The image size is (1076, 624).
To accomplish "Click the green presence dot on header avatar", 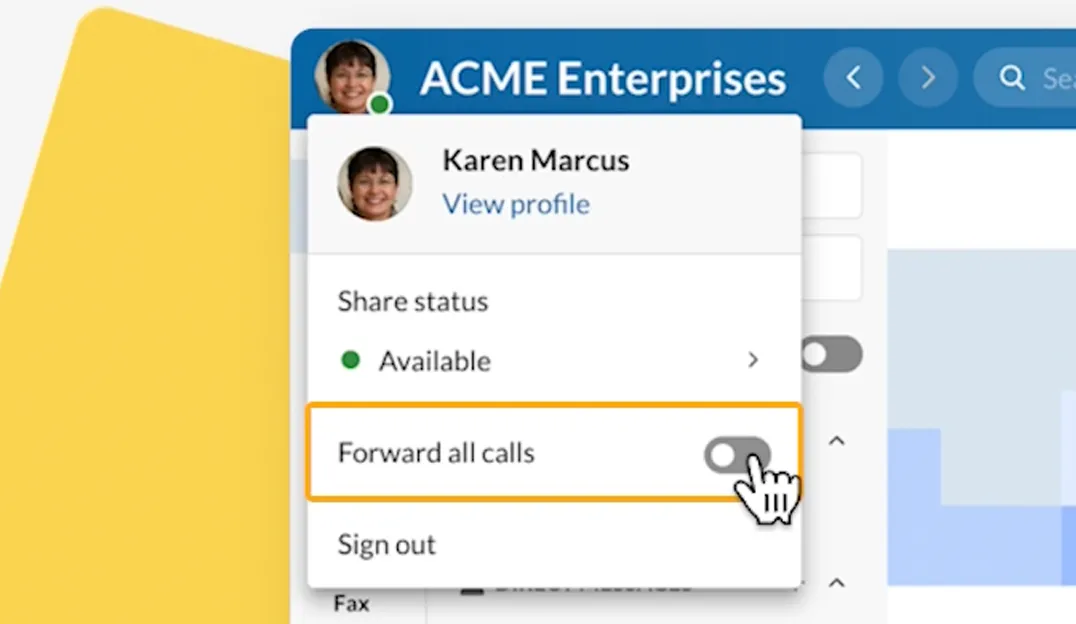I will click(379, 104).
